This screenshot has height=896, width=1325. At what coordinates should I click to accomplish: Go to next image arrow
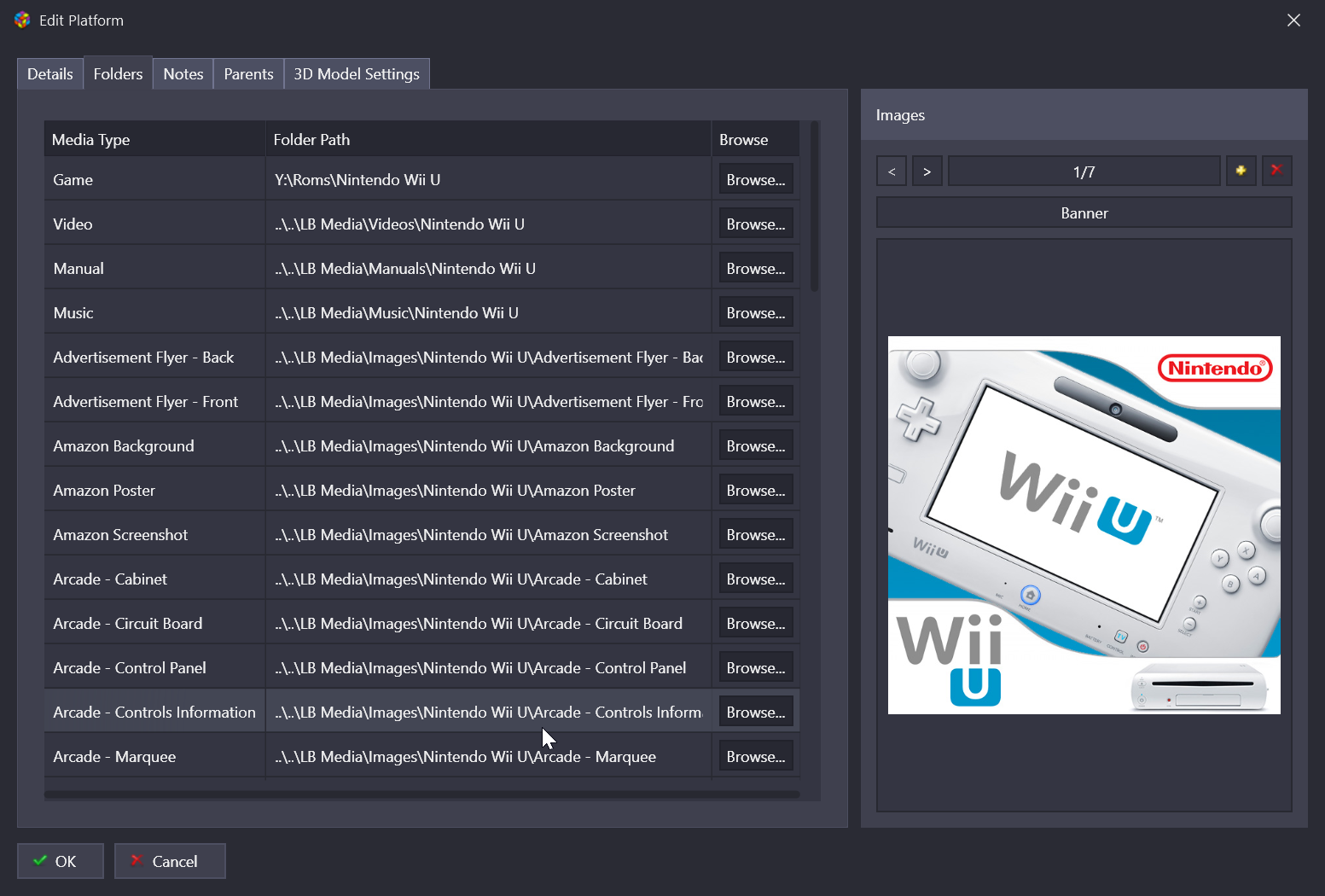click(927, 171)
